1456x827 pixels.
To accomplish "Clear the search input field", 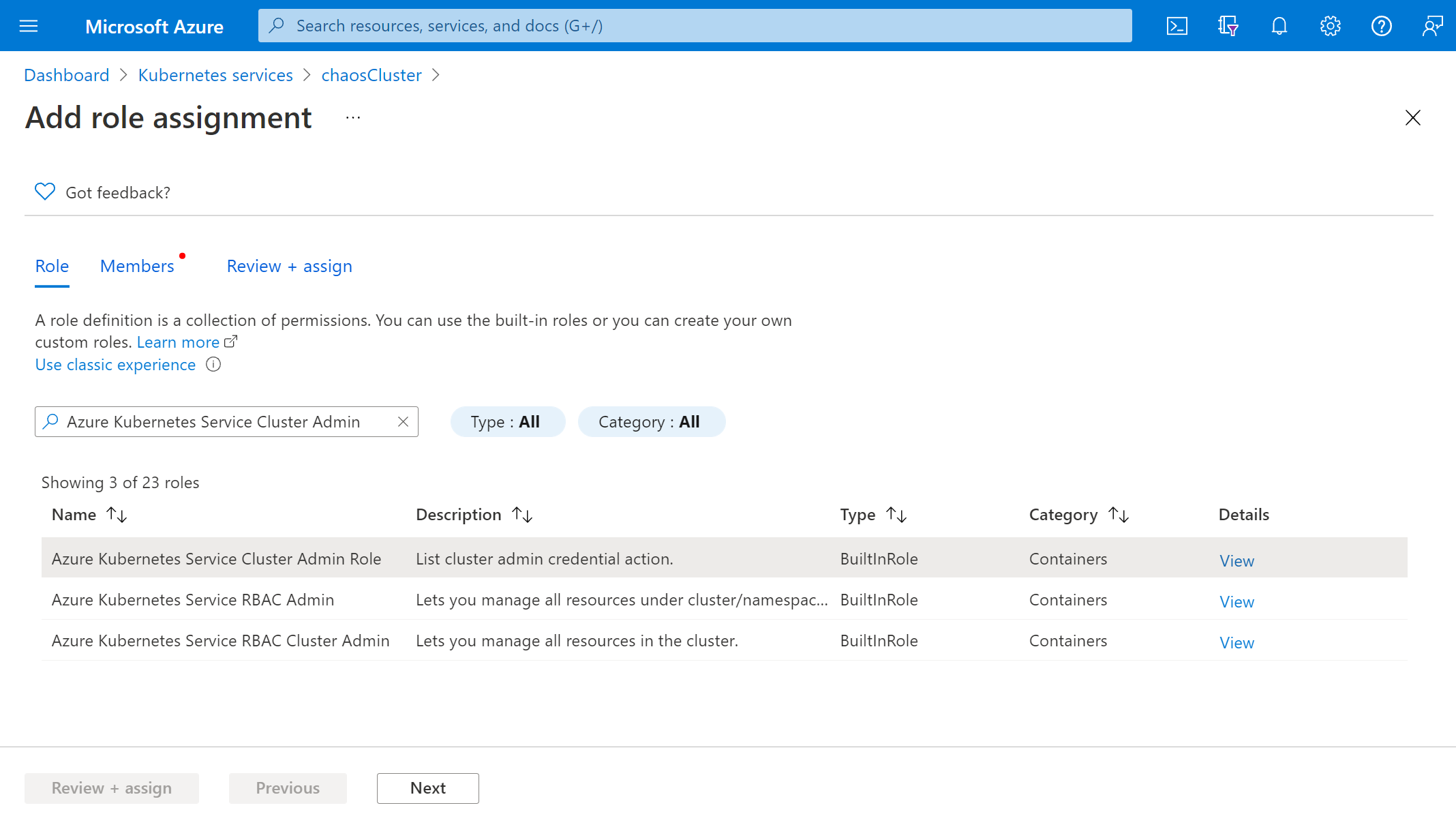I will coord(404,421).
